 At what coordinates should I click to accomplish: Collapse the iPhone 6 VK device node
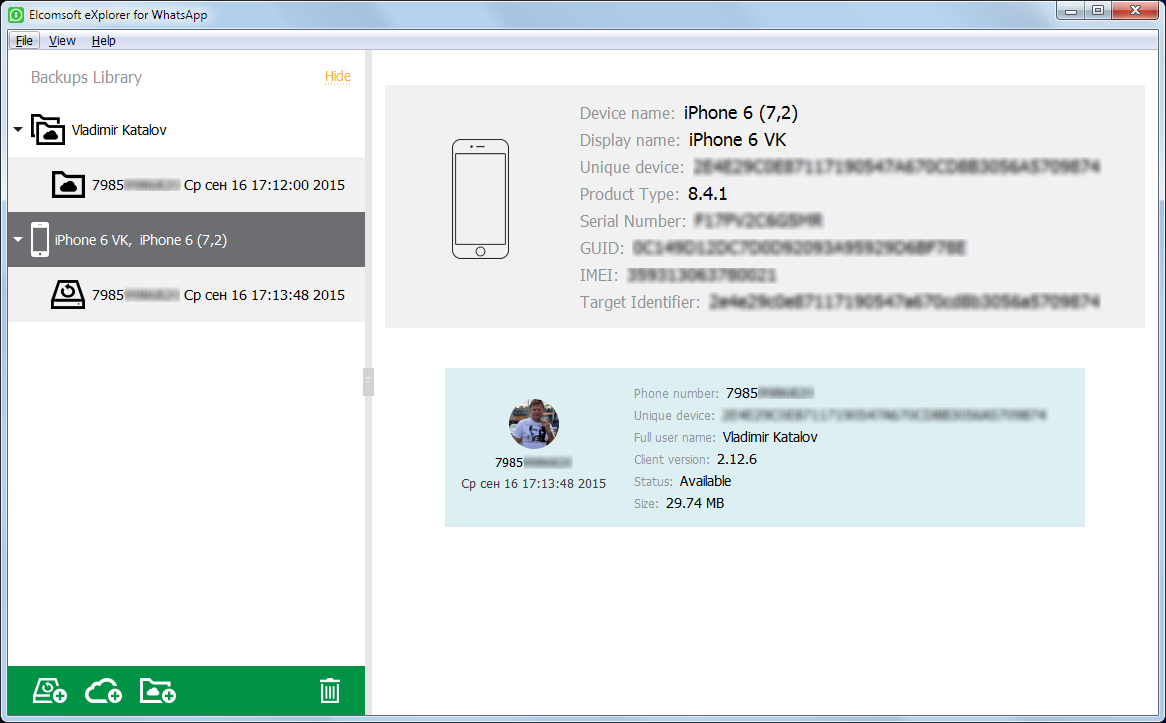16,239
